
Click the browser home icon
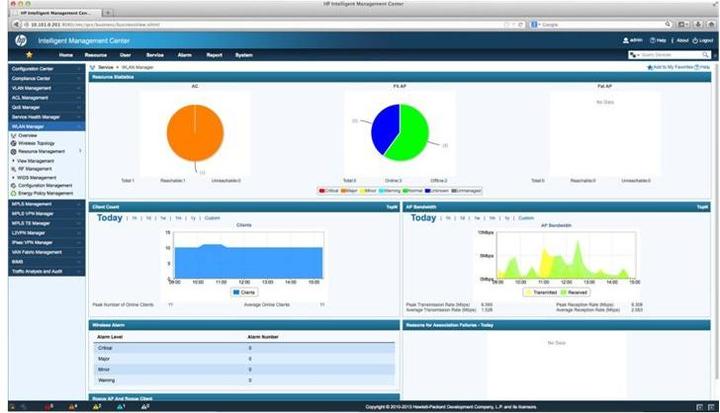click(x=711, y=24)
